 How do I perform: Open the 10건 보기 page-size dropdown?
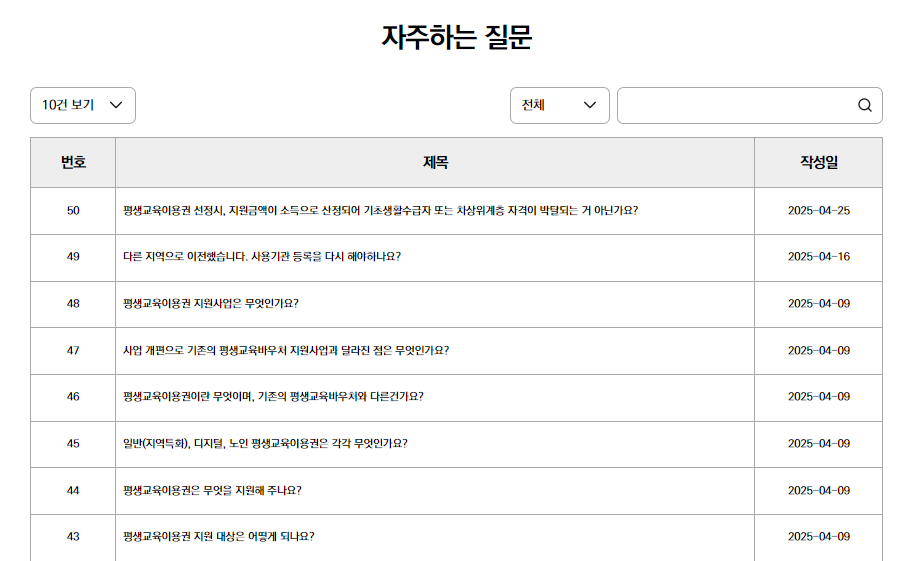83,105
